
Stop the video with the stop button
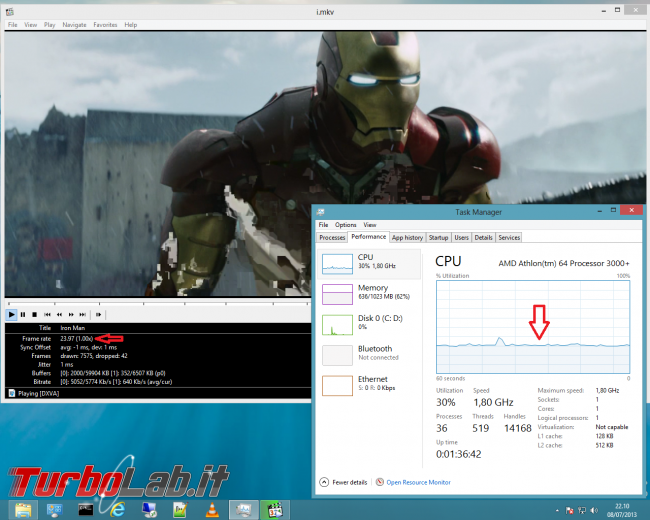pos(35,315)
